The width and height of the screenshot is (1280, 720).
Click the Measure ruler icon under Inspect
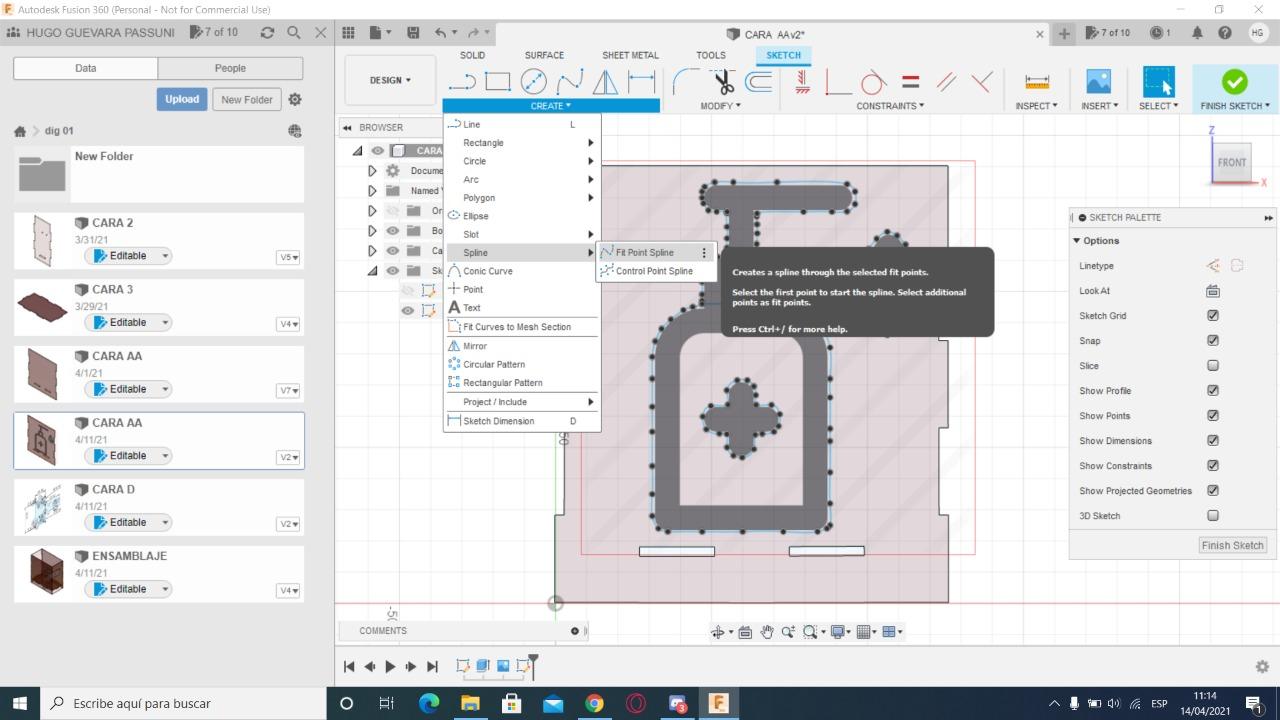coord(1037,82)
